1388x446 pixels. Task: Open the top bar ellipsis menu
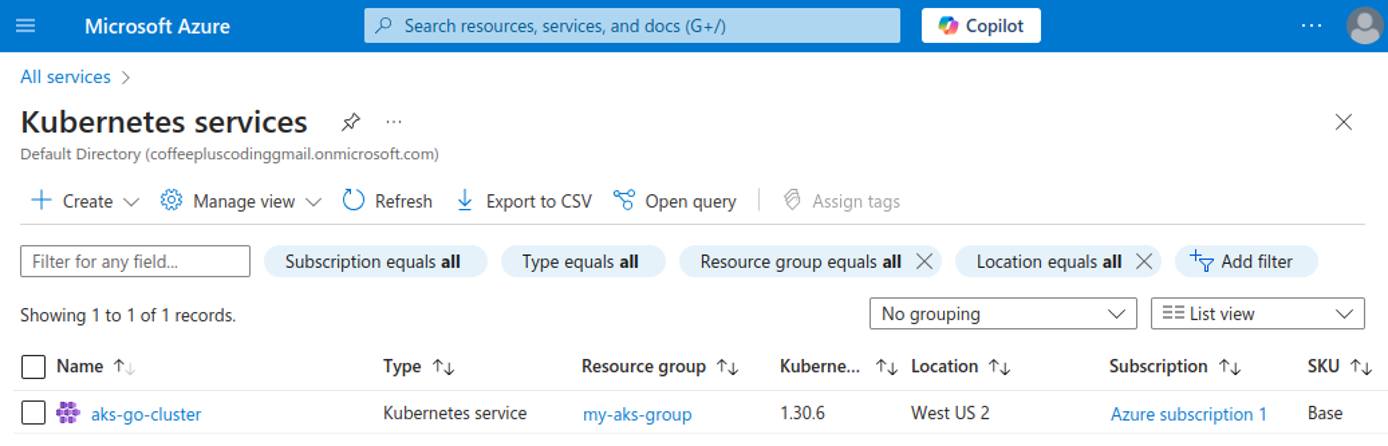click(1312, 26)
